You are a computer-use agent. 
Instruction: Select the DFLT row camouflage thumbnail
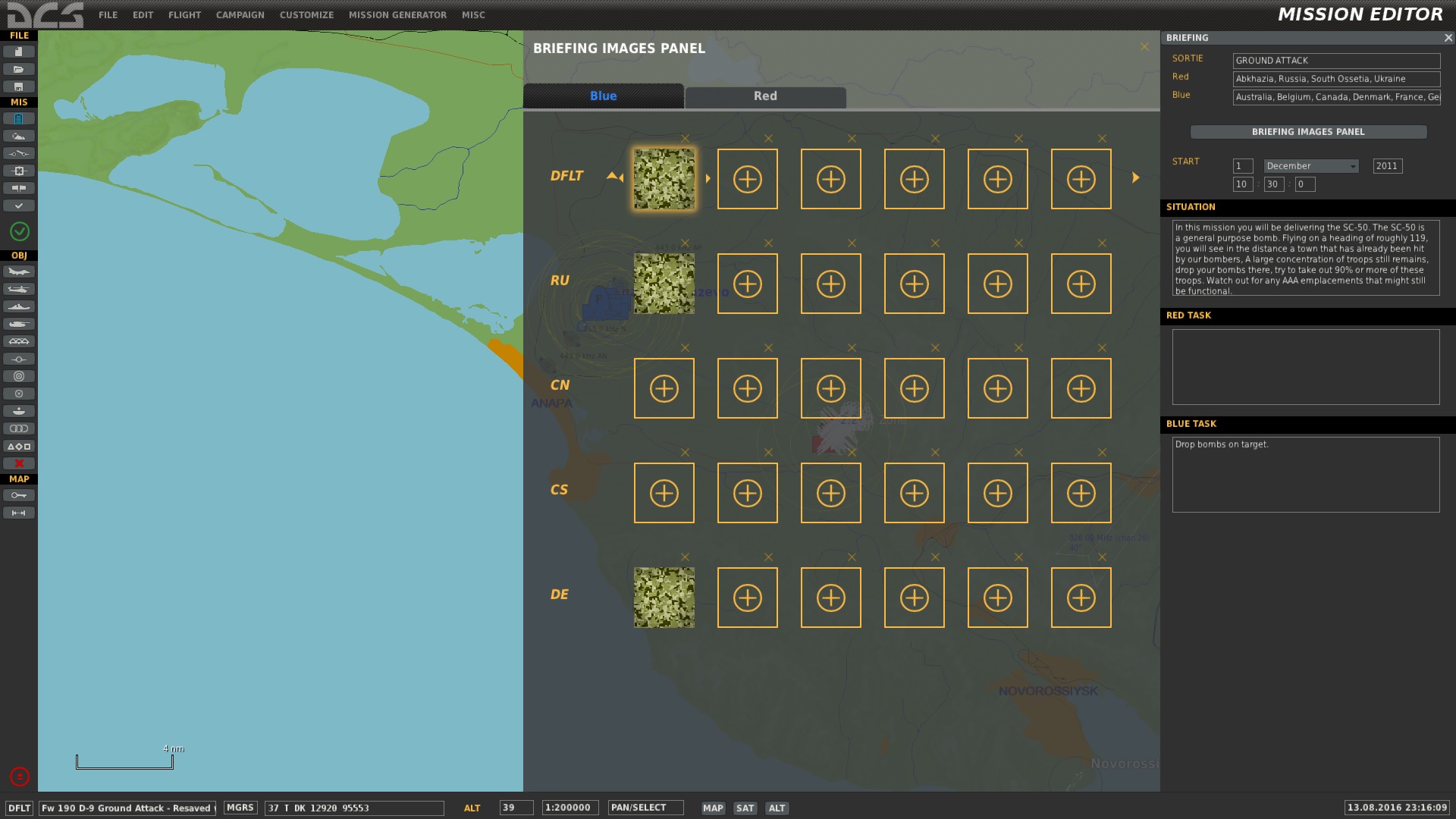[x=664, y=179]
